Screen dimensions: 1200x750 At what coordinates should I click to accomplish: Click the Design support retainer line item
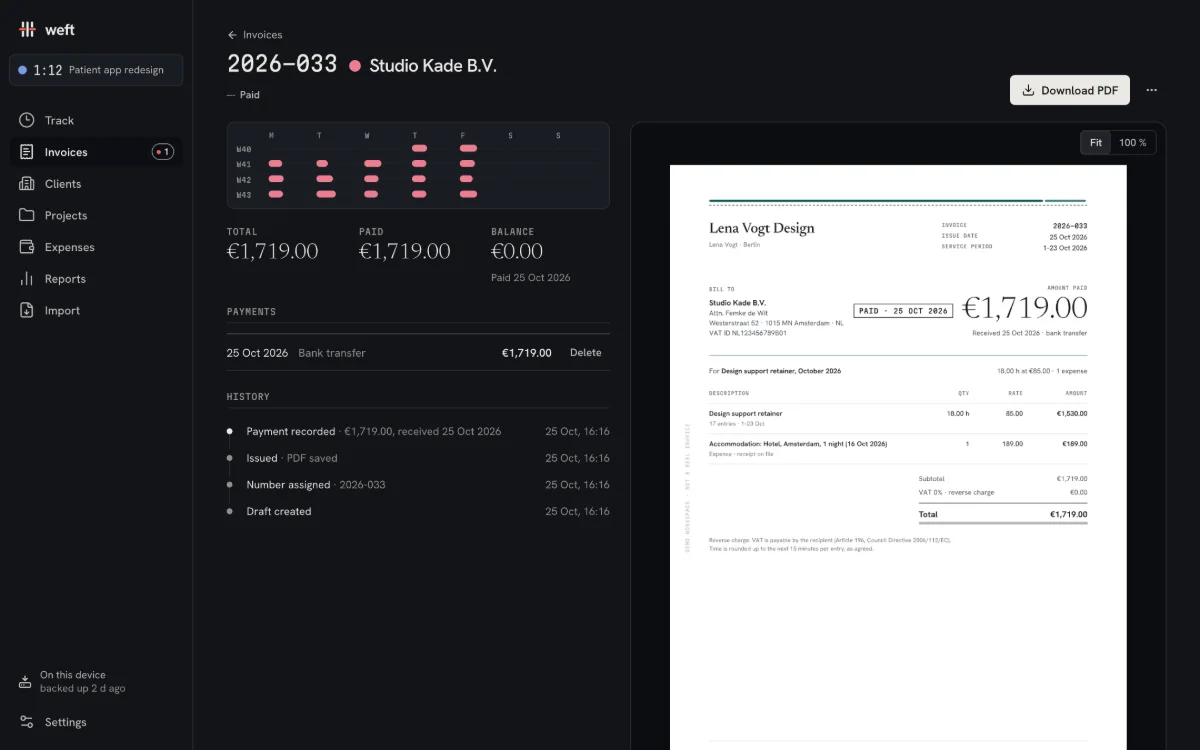point(898,418)
